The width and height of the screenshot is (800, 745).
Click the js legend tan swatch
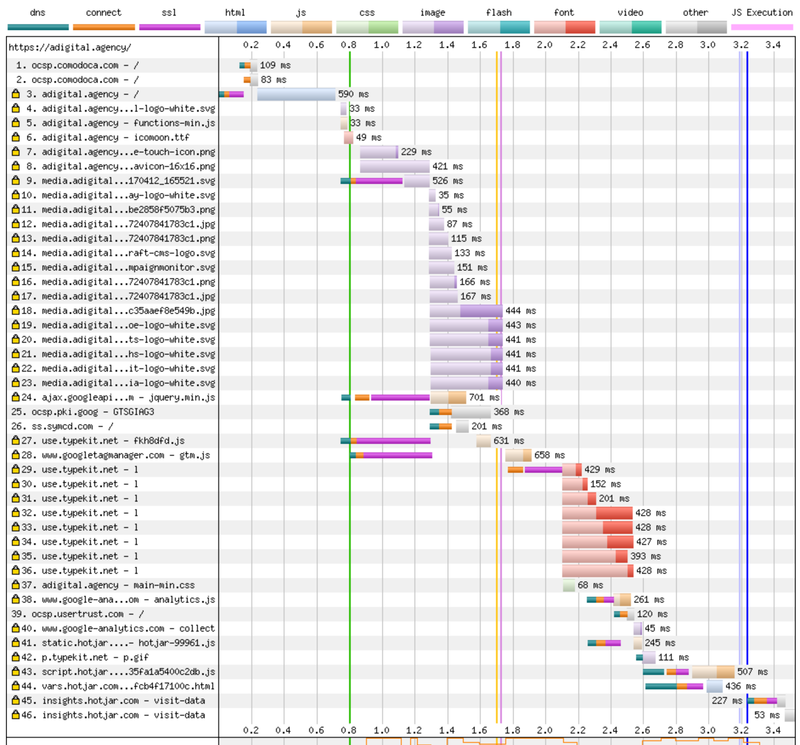click(x=301, y=27)
